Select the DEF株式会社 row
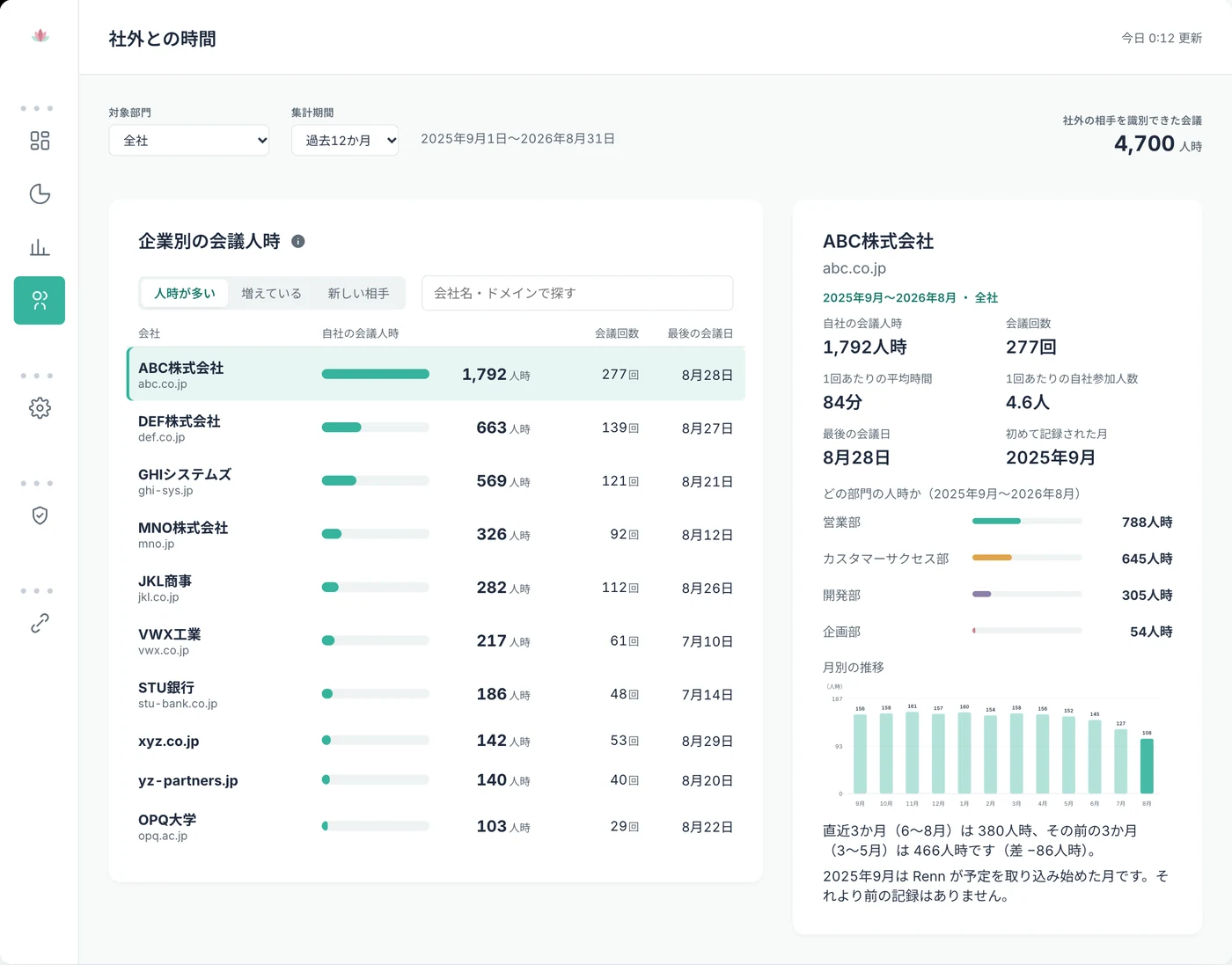 436,428
